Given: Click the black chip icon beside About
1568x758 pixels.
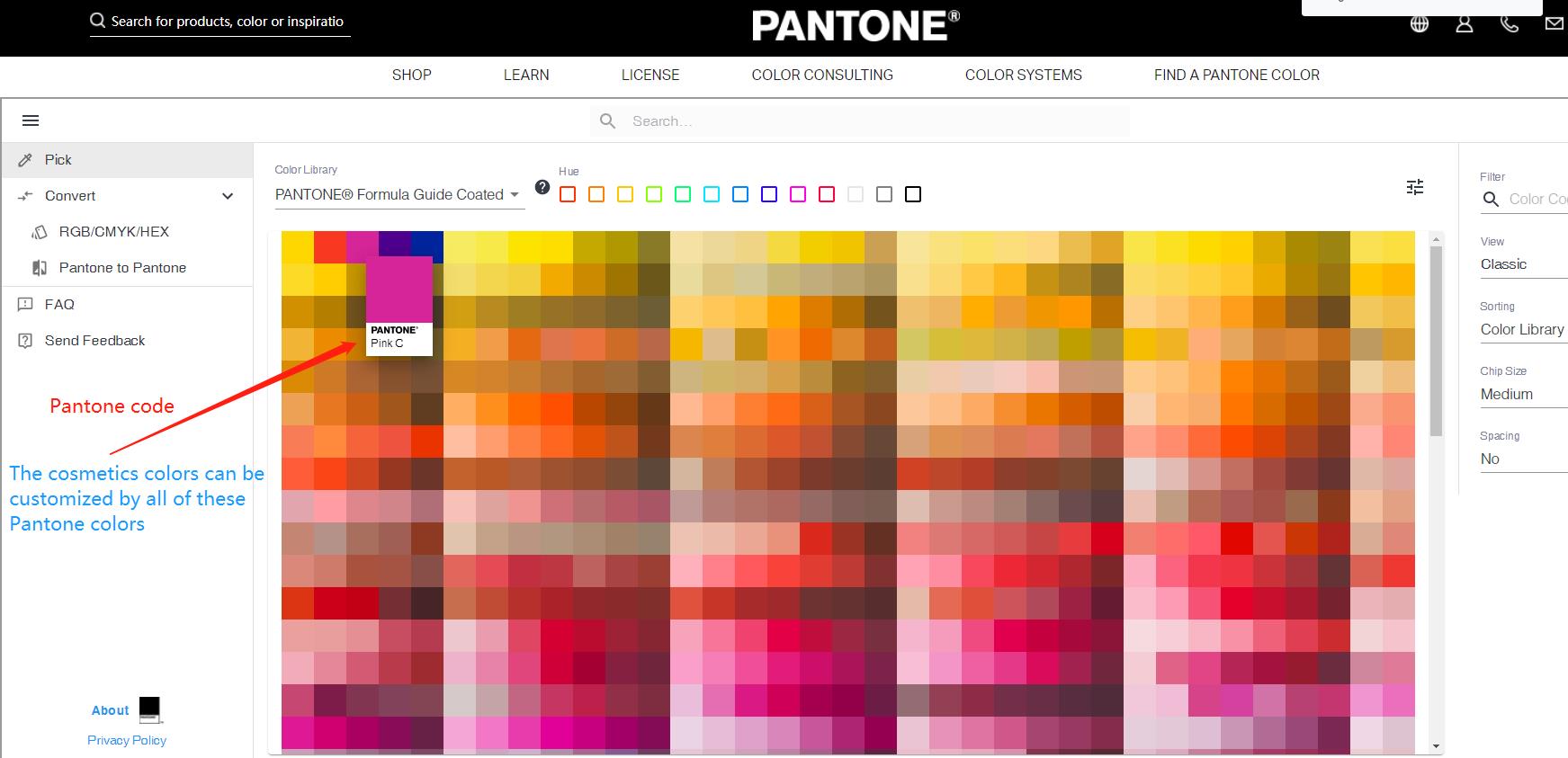Looking at the screenshot, I should coord(150,709).
